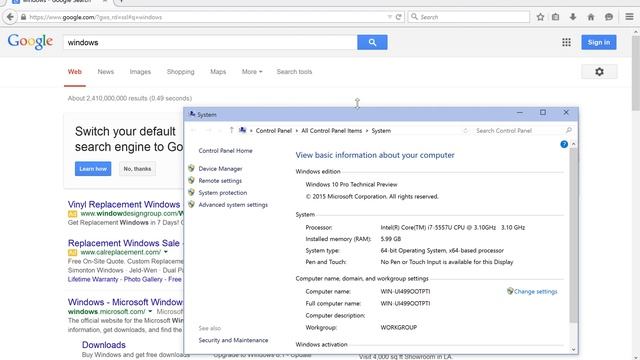
Task: Click the Windows 10 Pro Technical Preview text
Action: point(351,184)
